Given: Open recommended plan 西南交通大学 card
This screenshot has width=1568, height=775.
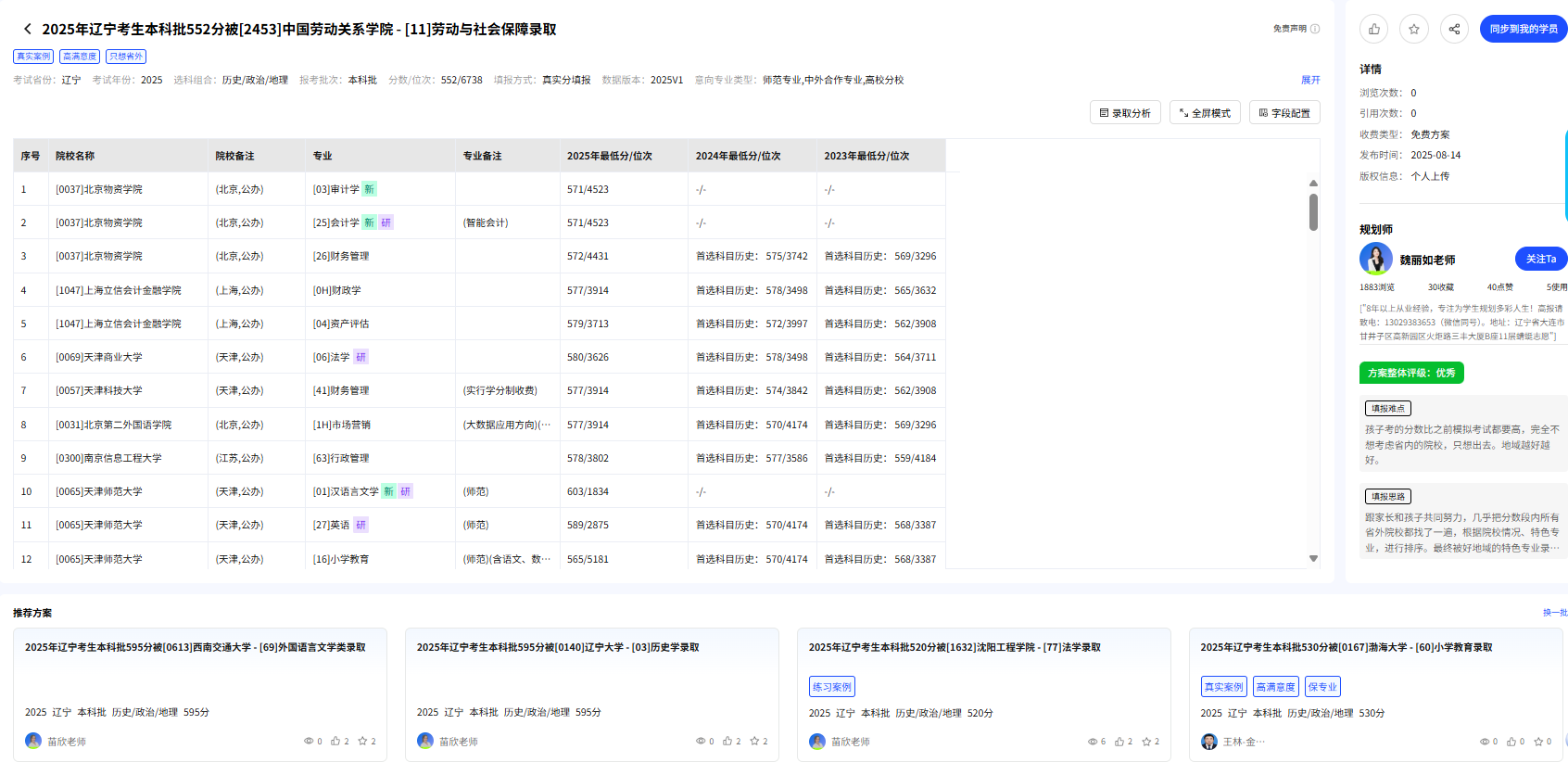Looking at the screenshot, I should 200,694.
